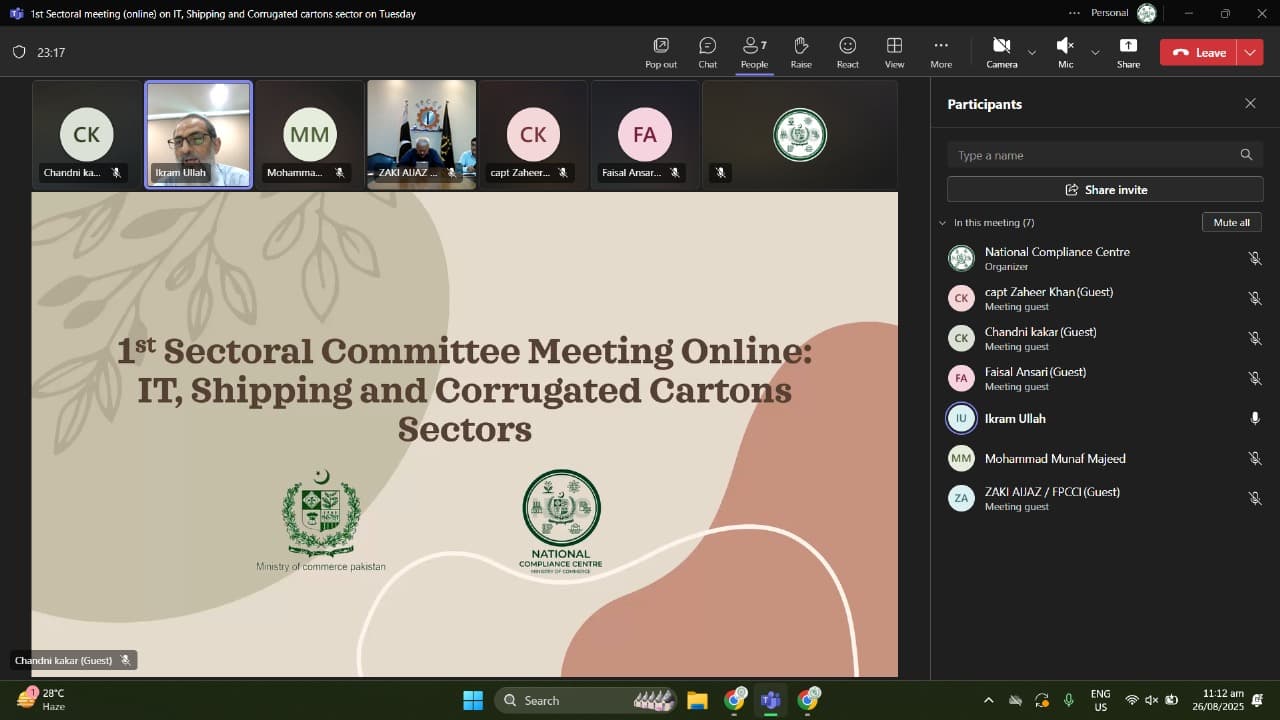Click the Pop out icon

pyautogui.click(x=660, y=52)
